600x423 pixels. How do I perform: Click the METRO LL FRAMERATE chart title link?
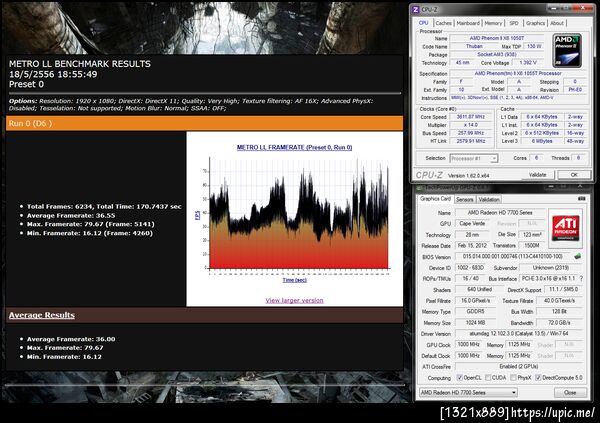coord(294,147)
